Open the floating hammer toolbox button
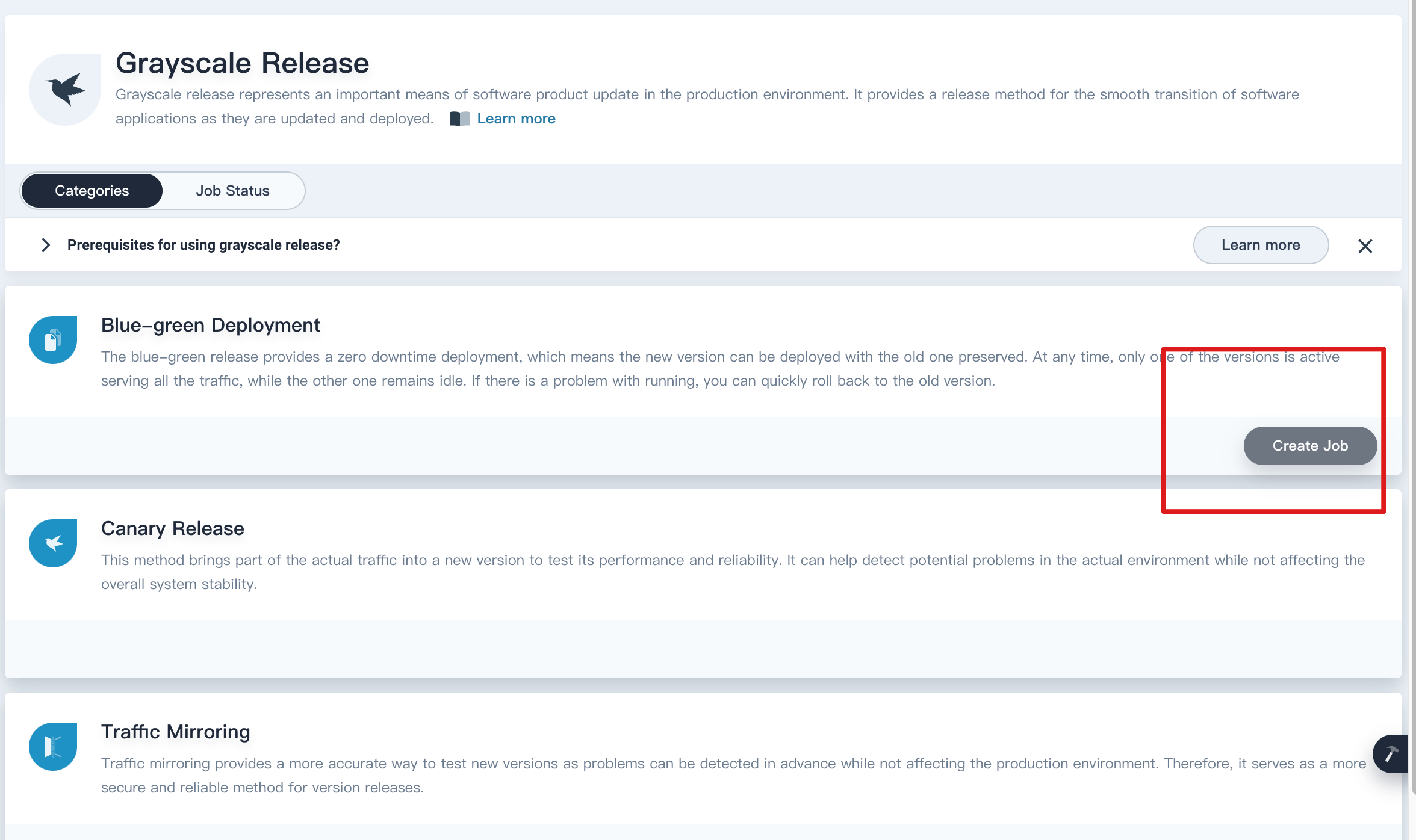 tap(1393, 753)
